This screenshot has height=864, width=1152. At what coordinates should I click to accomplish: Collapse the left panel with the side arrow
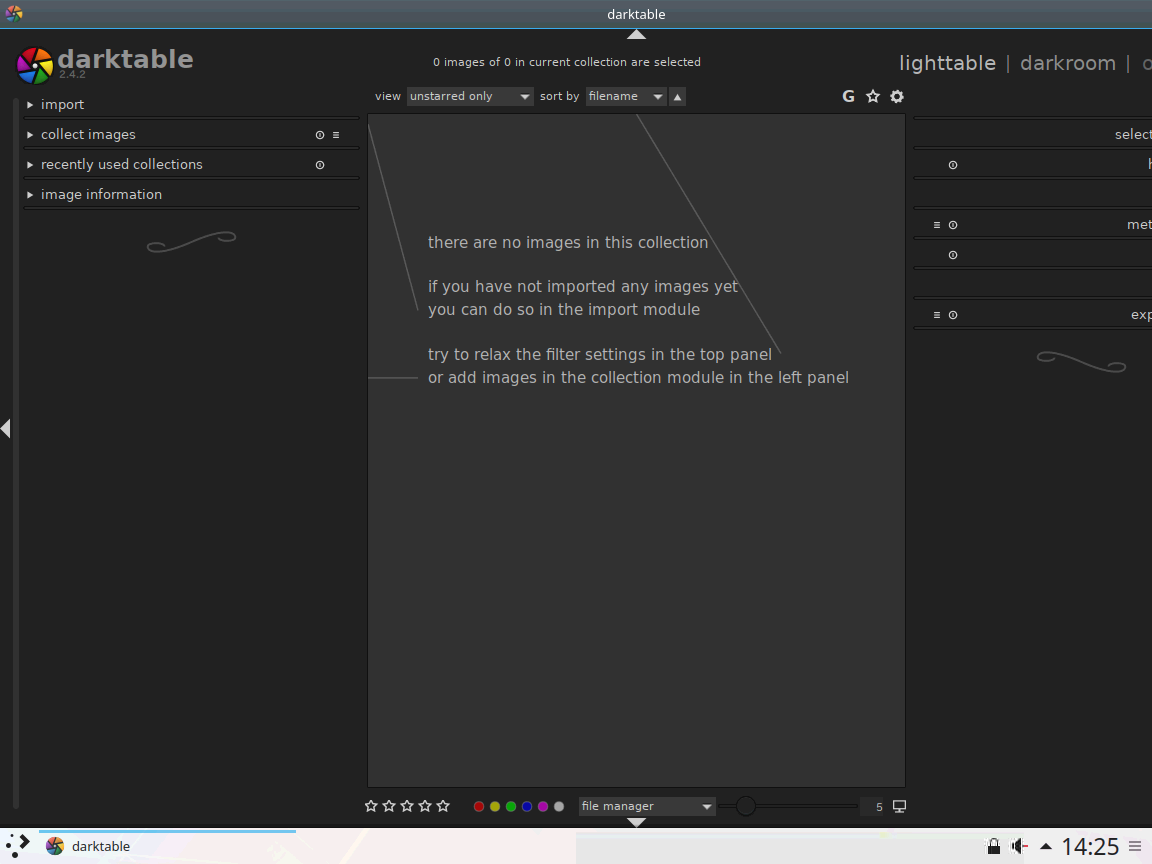(x=4, y=428)
